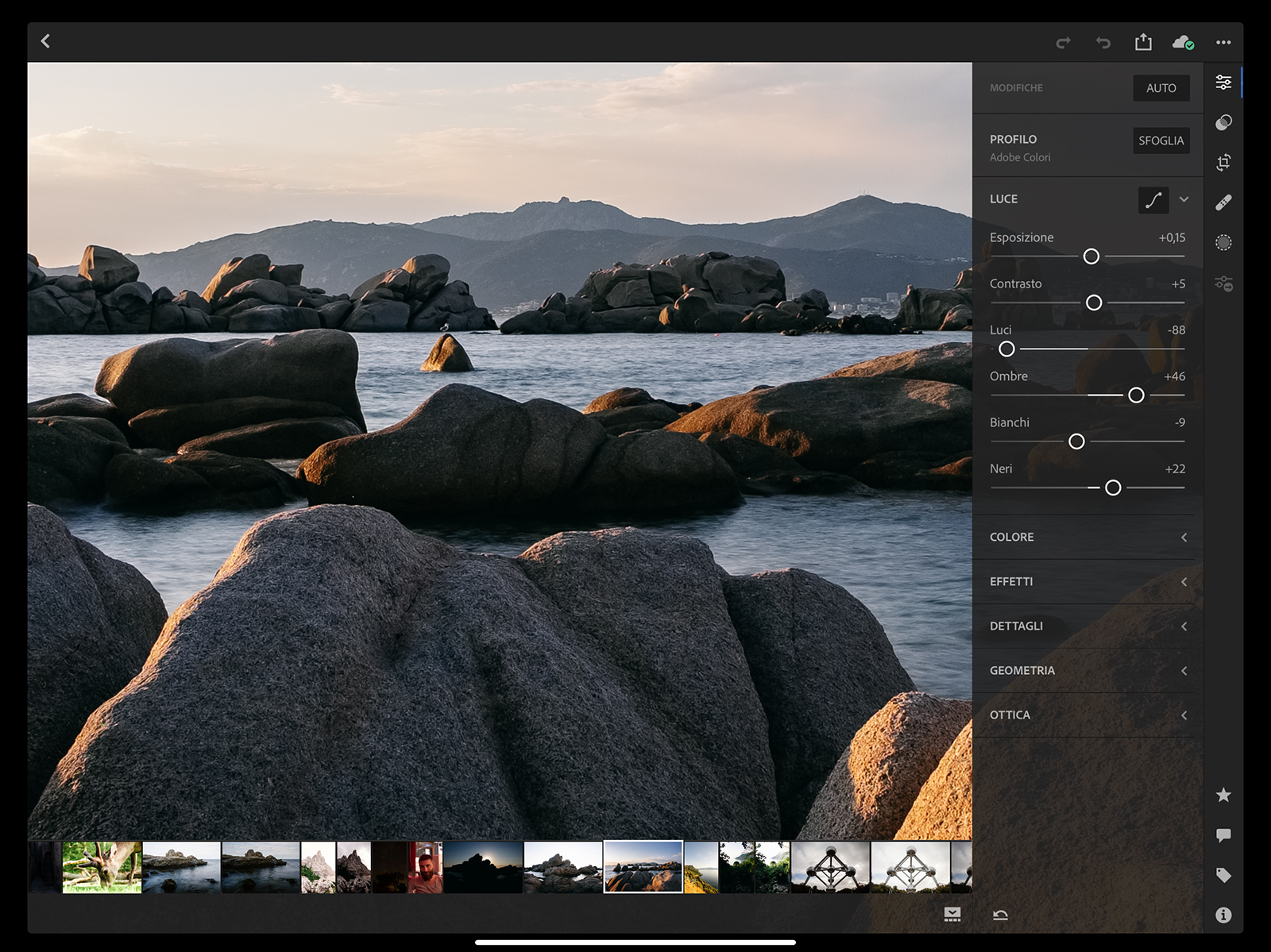
Task: Open the presets panel icon
Action: pyautogui.click(x=1223, y=122)
